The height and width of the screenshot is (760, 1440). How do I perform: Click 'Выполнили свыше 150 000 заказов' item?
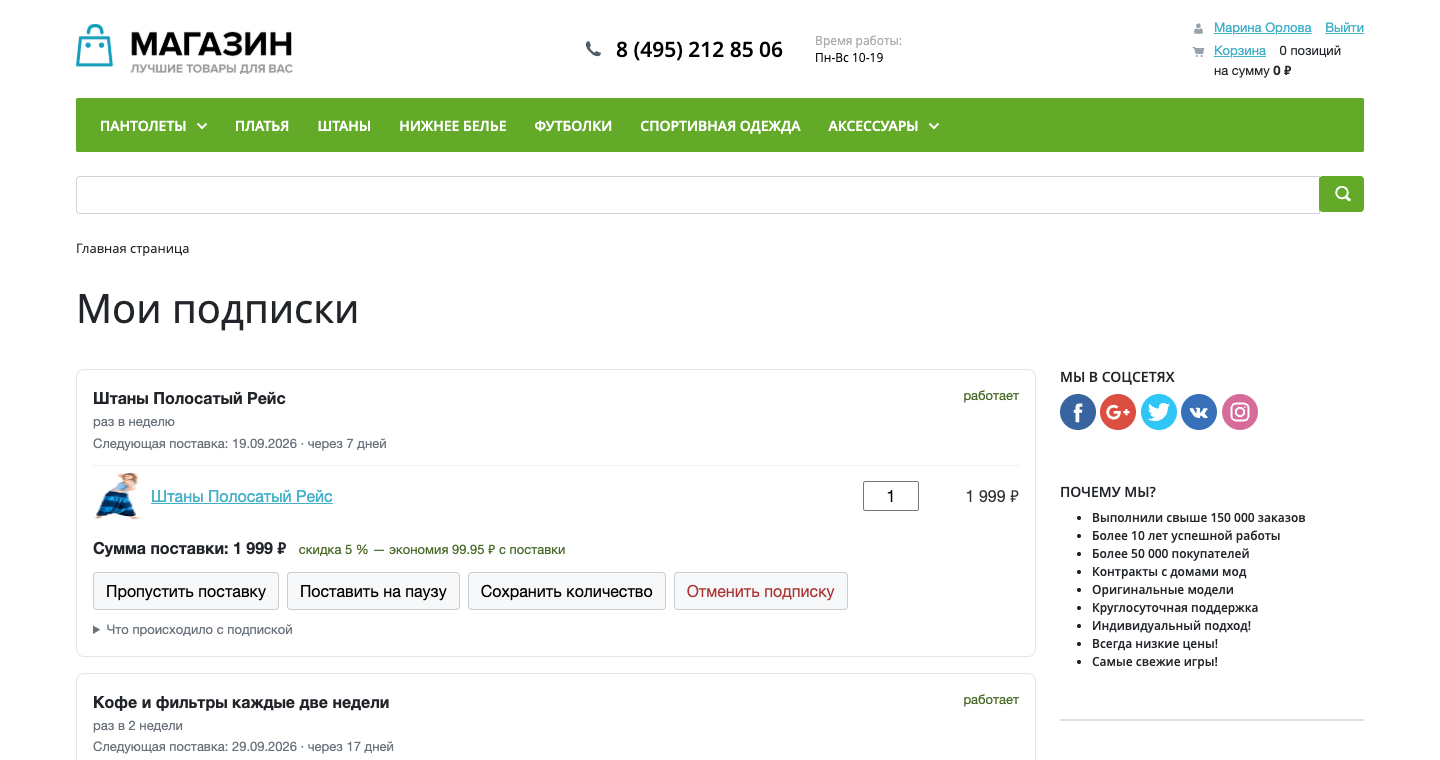pyautogui.click(x=1199, y=518)
